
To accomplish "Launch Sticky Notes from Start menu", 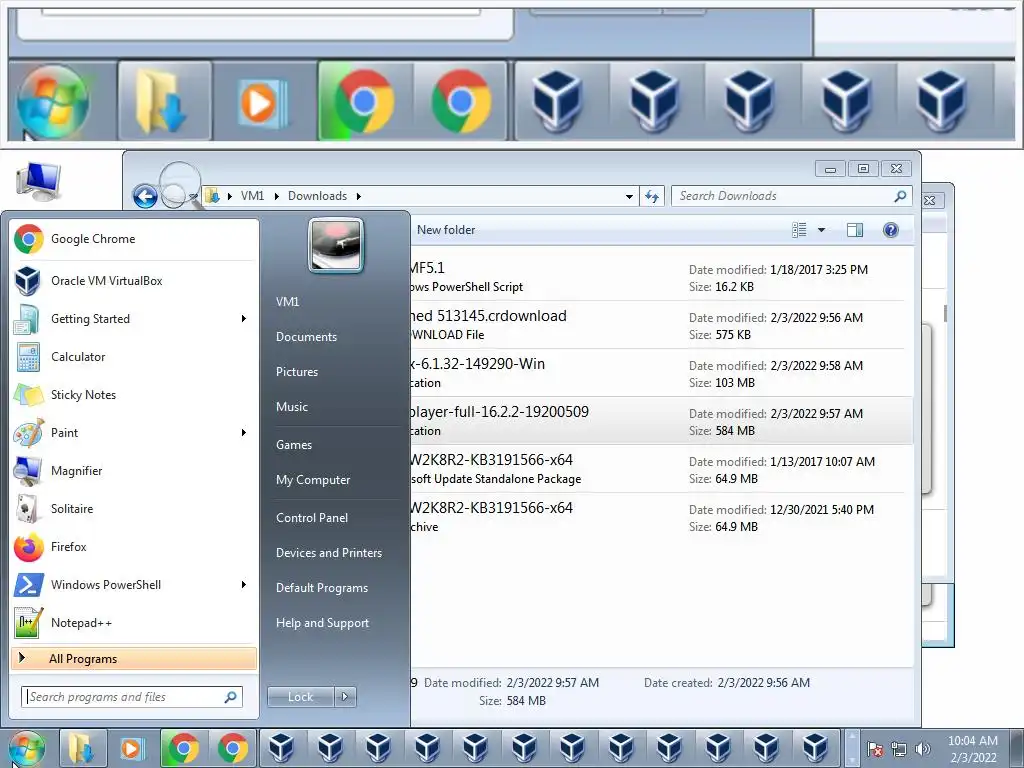I will click(x=134, y=394).
